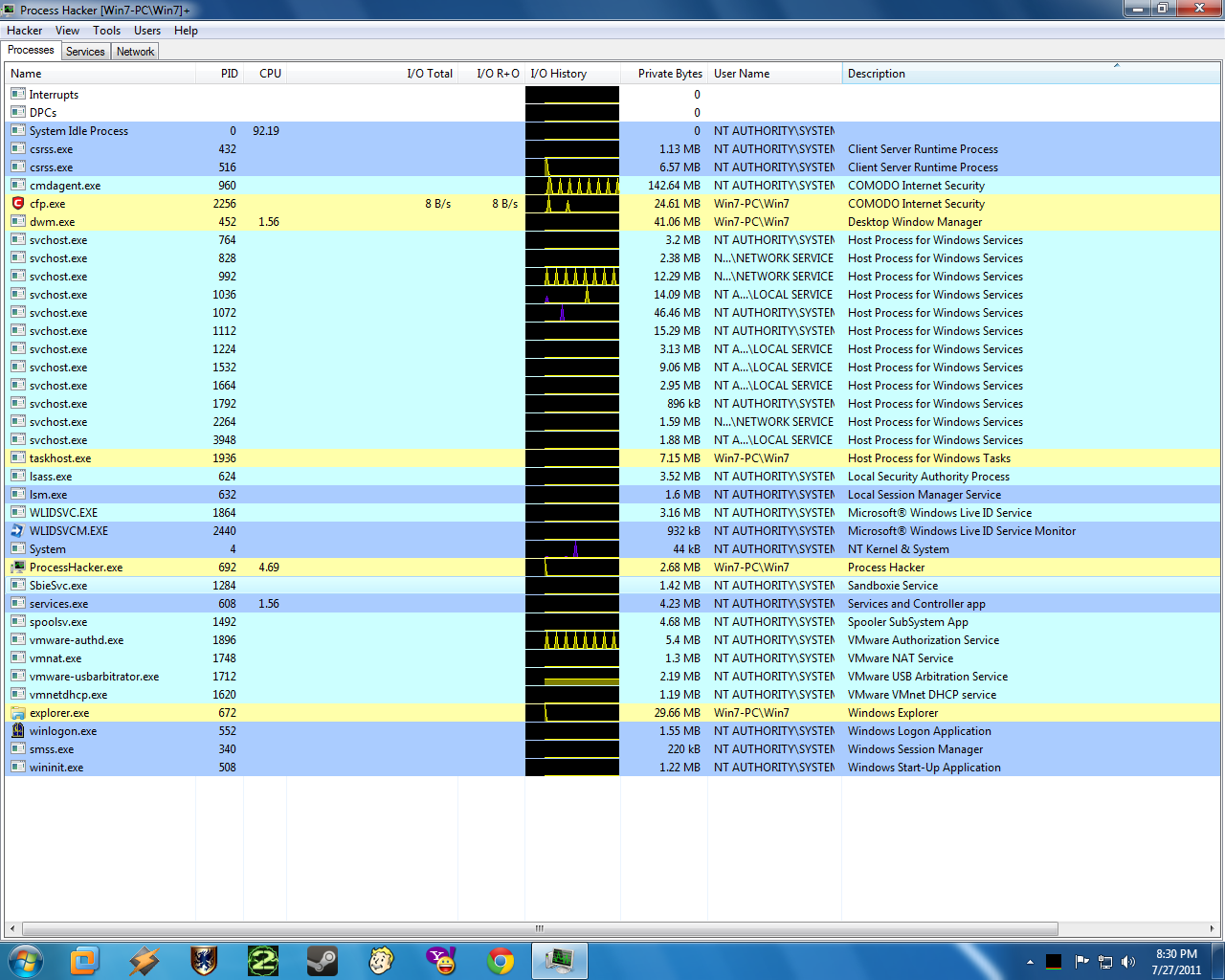The height and width of the screenshot is (980, 1225).
Task: Select the vmware-usbarbitrator.exe process name
Action: click(94, 677)
